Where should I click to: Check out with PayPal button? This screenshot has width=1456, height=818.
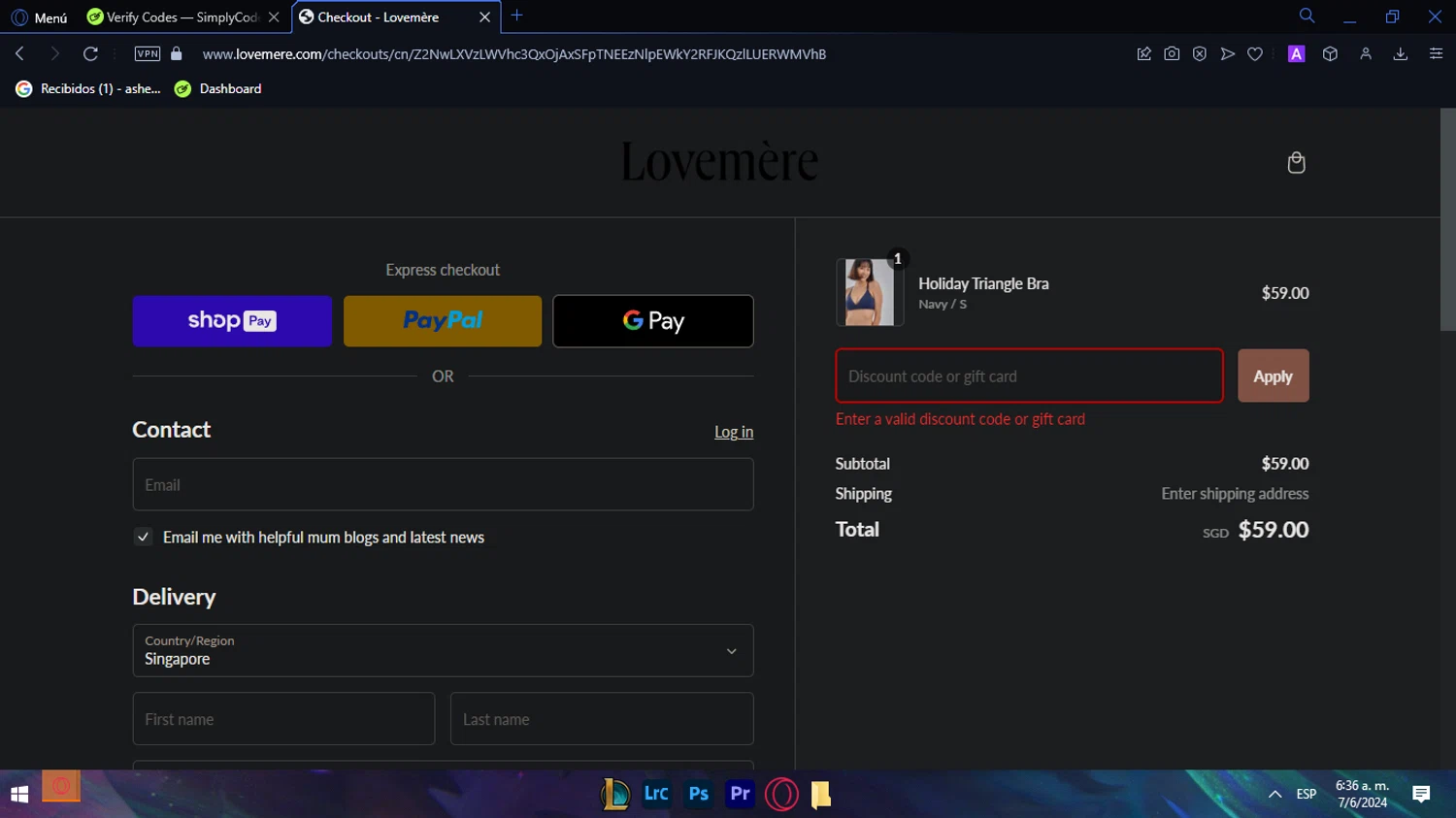(443, 321)
